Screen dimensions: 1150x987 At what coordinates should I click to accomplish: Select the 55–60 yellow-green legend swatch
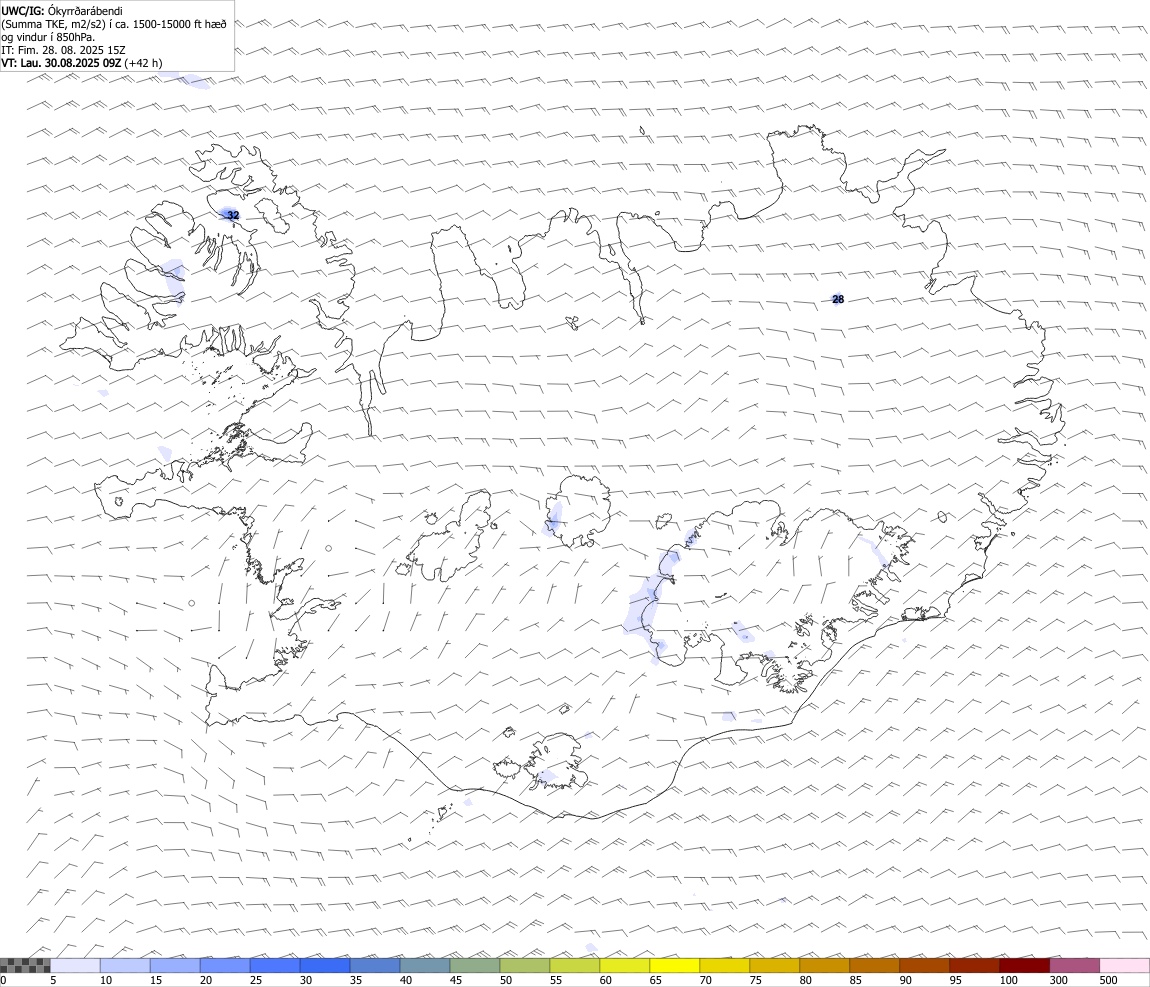point(574,965)
